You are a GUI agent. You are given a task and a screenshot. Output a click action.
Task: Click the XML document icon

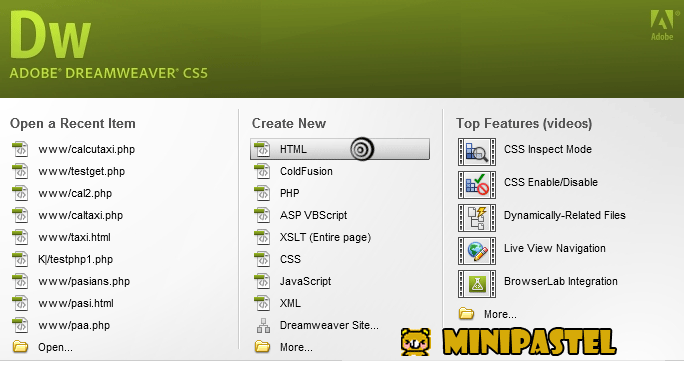tap(262, 303)
